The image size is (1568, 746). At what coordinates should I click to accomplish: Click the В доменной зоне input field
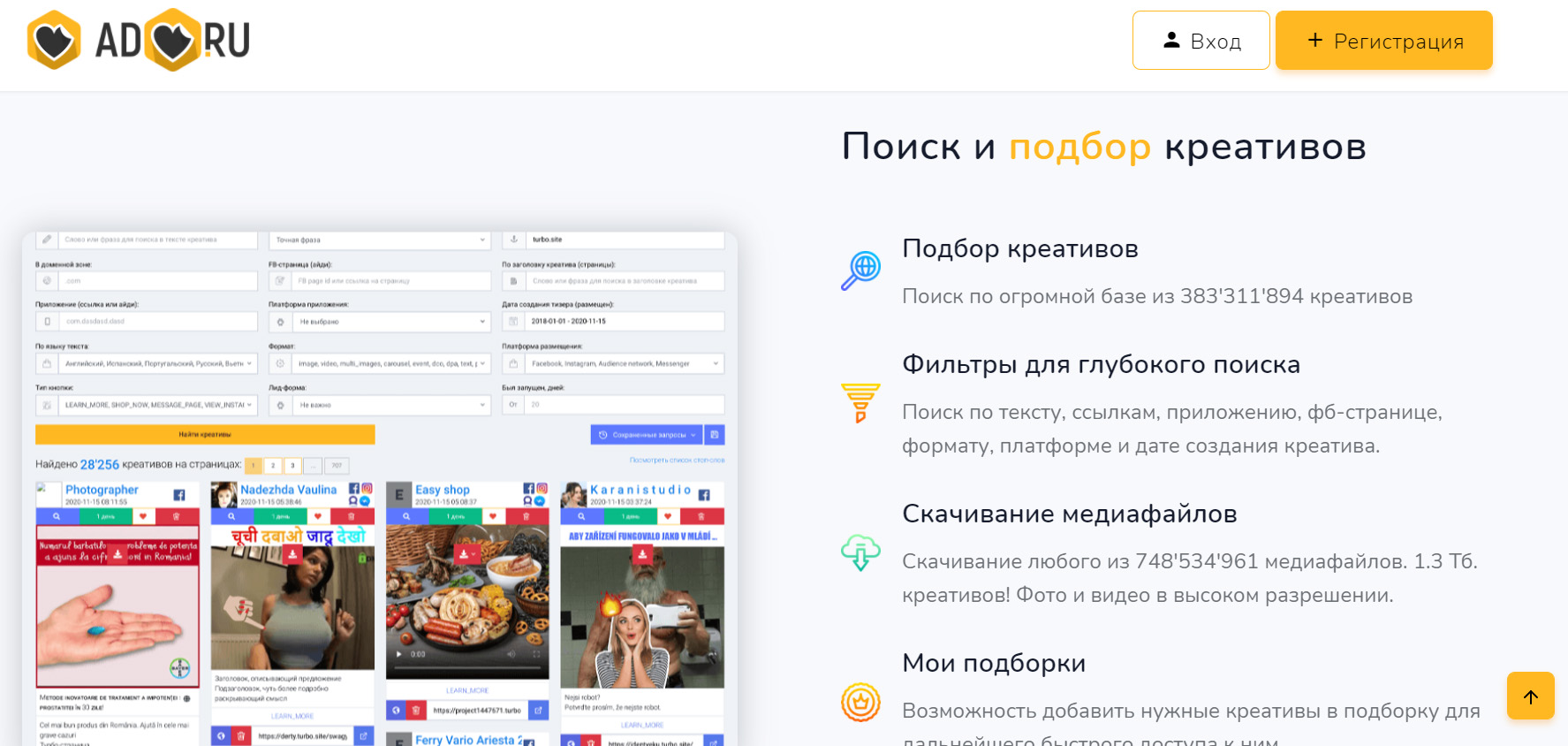pyautogui.click(x=157, y=281)
